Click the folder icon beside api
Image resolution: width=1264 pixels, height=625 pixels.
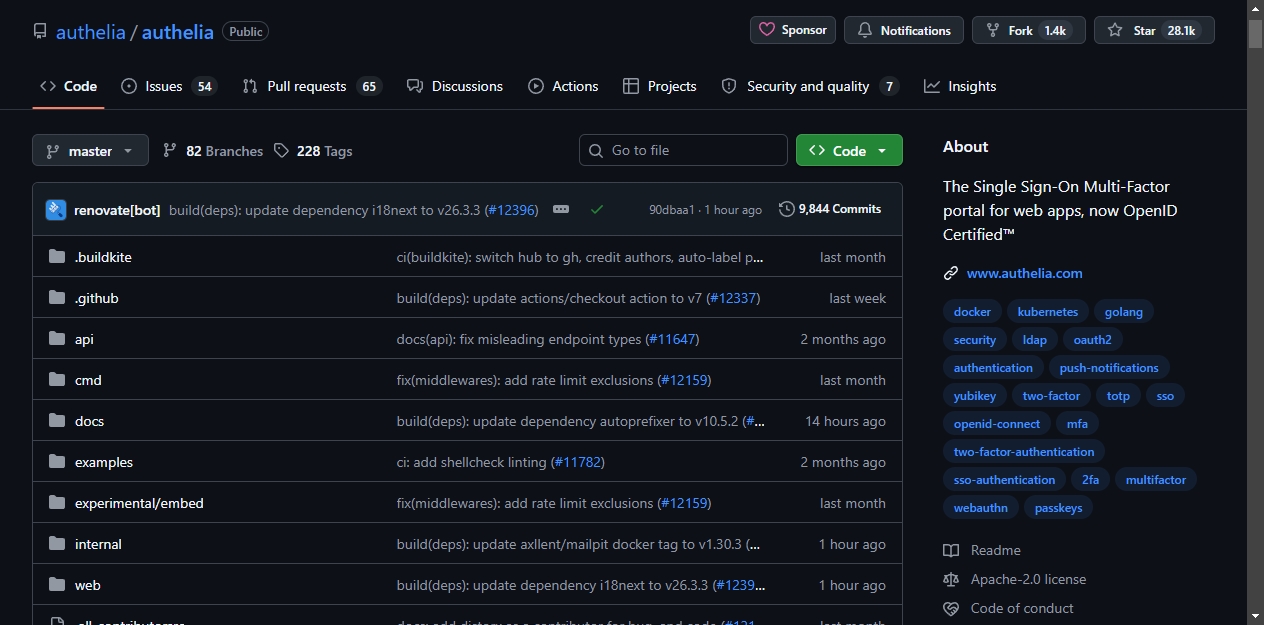click(x=57, y=339)
